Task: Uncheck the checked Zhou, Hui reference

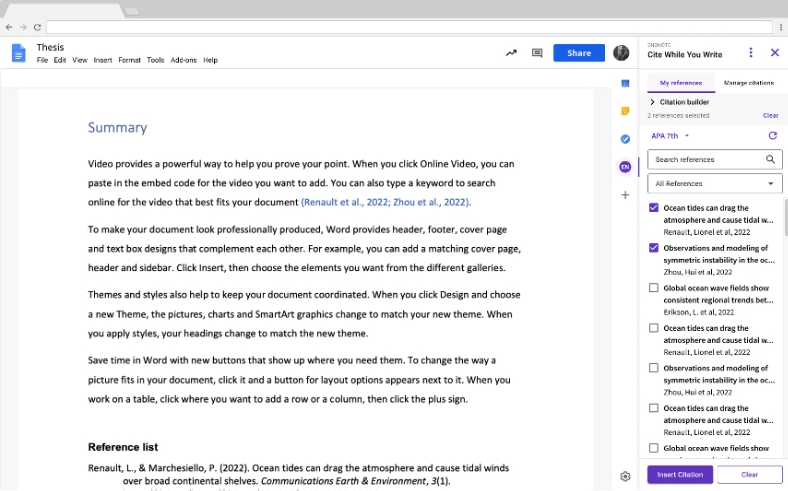Action: point(653,248)
